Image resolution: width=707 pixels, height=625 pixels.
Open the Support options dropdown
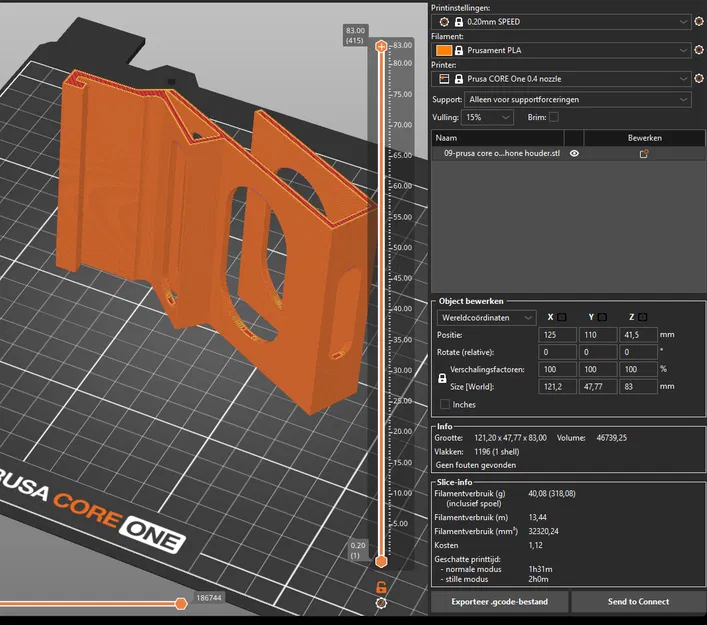click(x=578, y=99)
